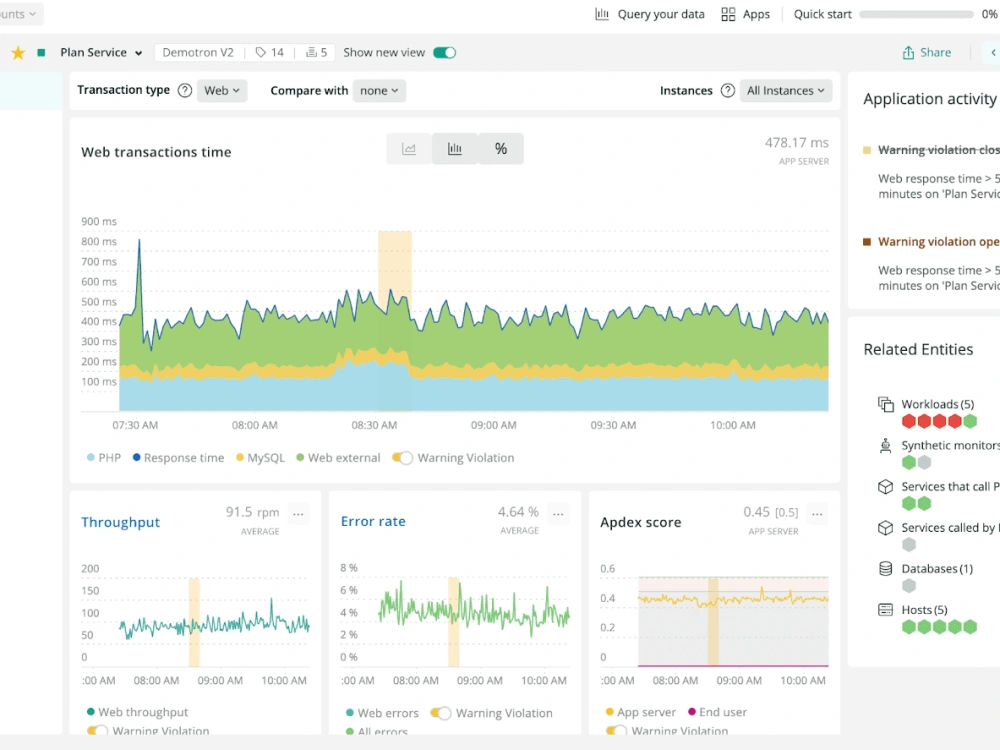Click the favorite star icon

coord(18,52)
